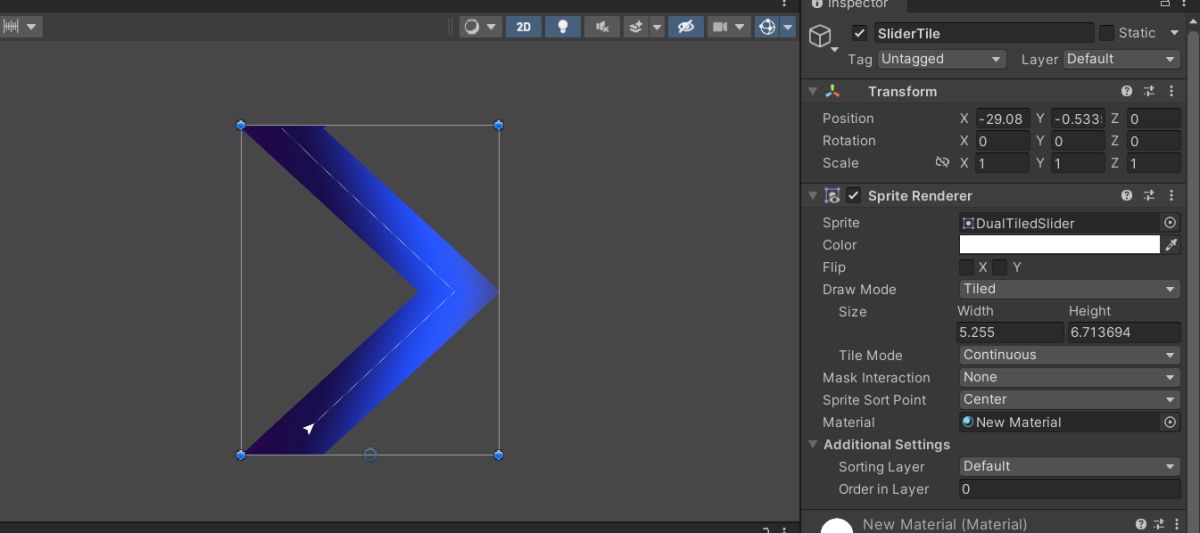Click the Height field 6.713694
1200x533 pixels.
pos(1124,332)
